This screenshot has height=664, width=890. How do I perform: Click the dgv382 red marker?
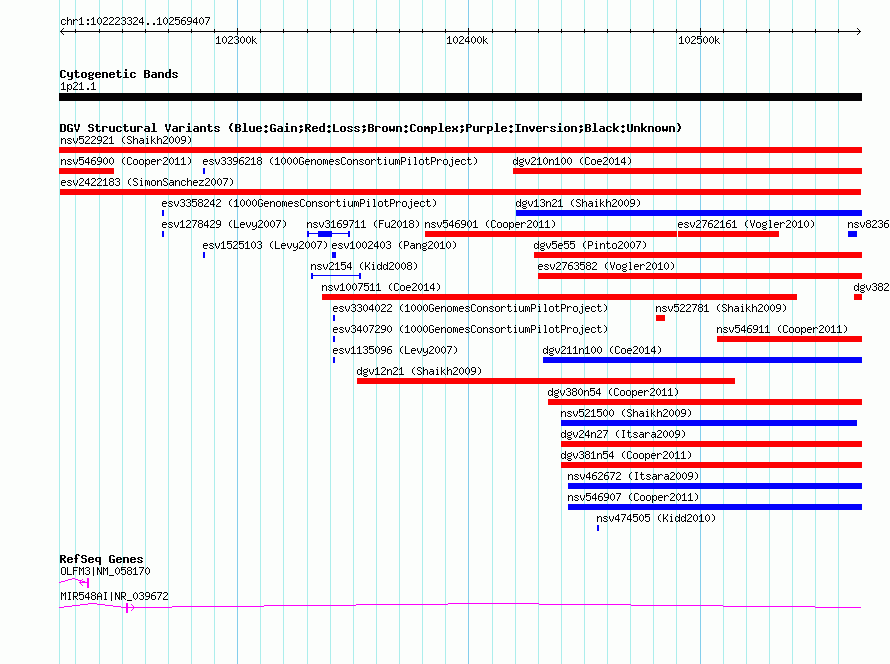(x=858, y=297)
